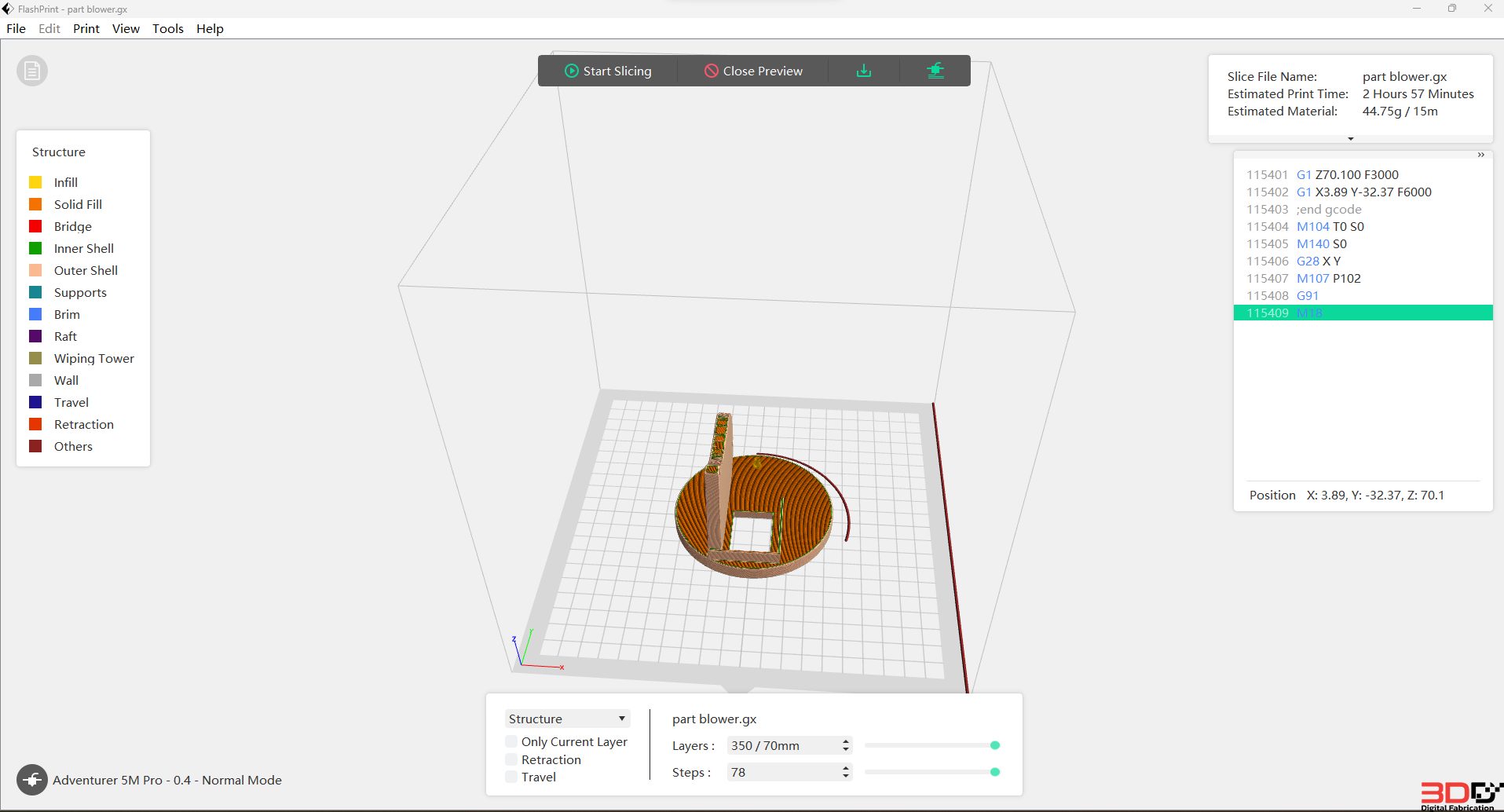Click the Raft purple color key icon

35,336
